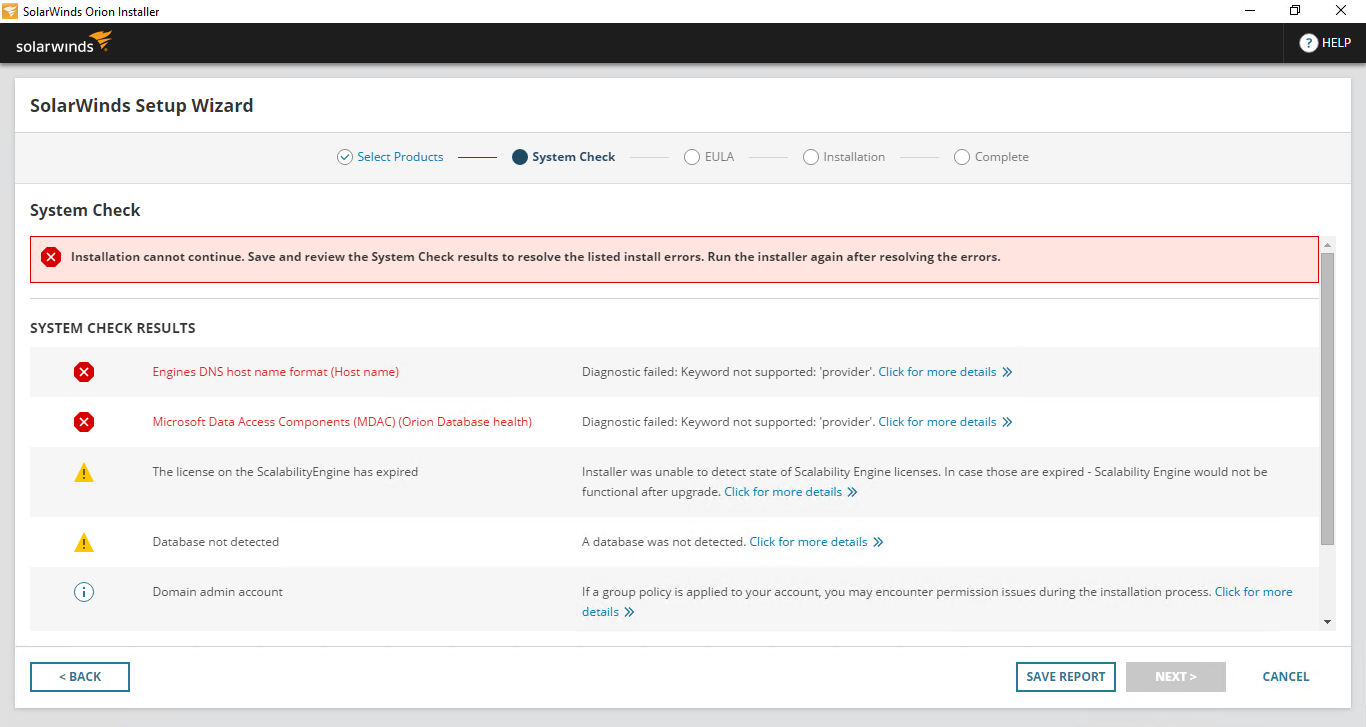Select the Installation wizard step
The width and height of the screenshot is (1366, 727).
[x=854, y=157]
